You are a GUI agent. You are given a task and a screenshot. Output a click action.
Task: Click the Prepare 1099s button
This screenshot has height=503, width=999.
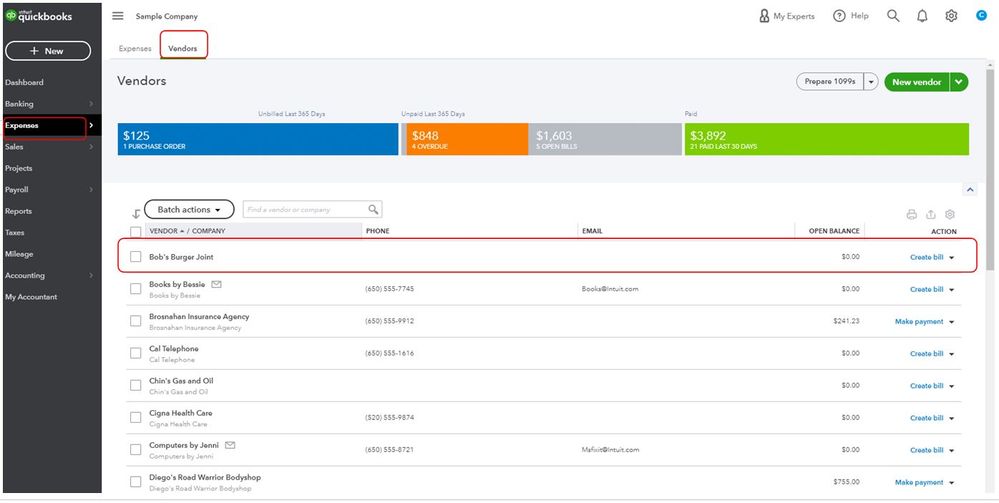pos(830,82)
